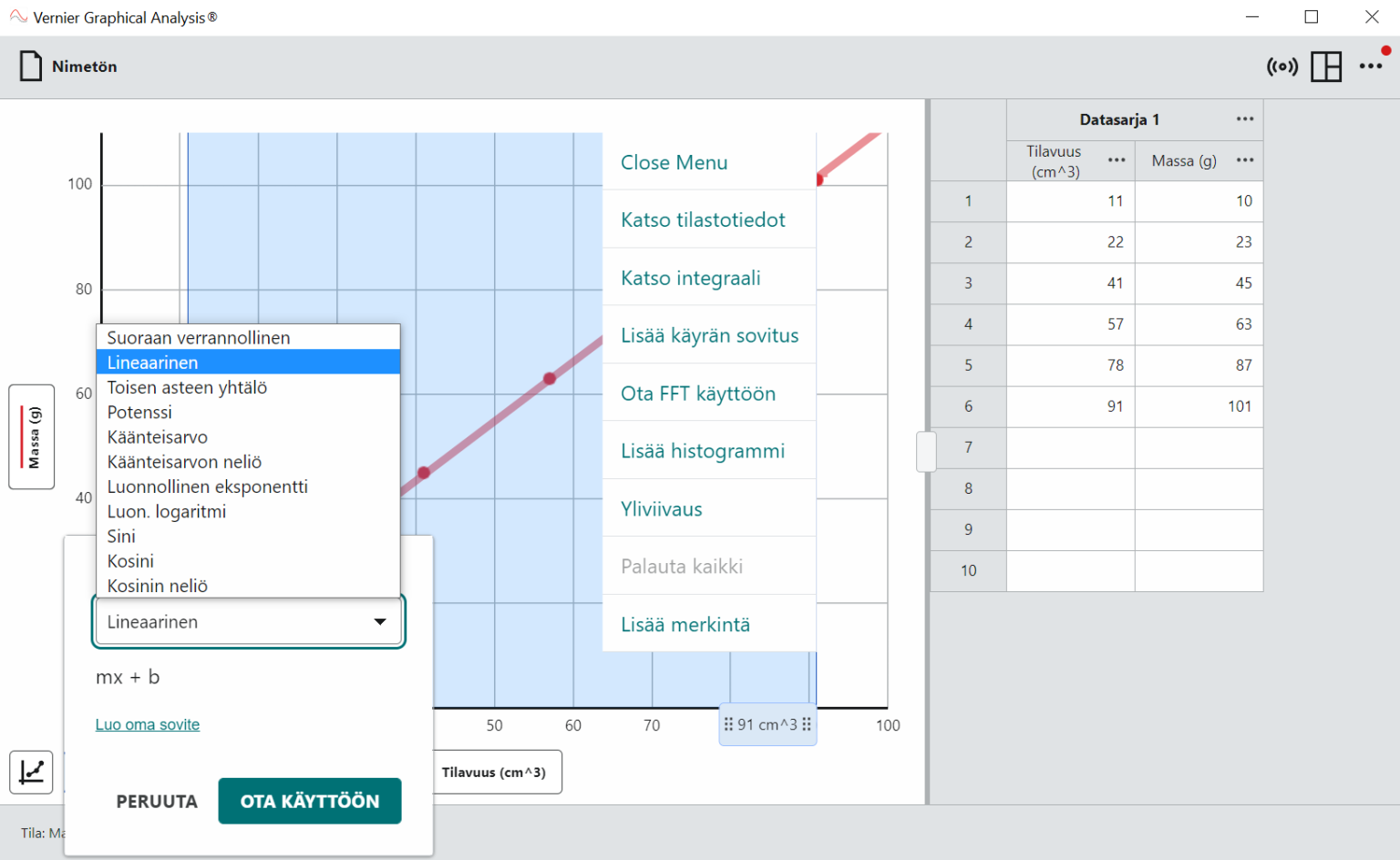This screenshot has width=1400, height=860.
Task: Open the graph tools icon
Action: pyautogui.click(x=31, y=772)
